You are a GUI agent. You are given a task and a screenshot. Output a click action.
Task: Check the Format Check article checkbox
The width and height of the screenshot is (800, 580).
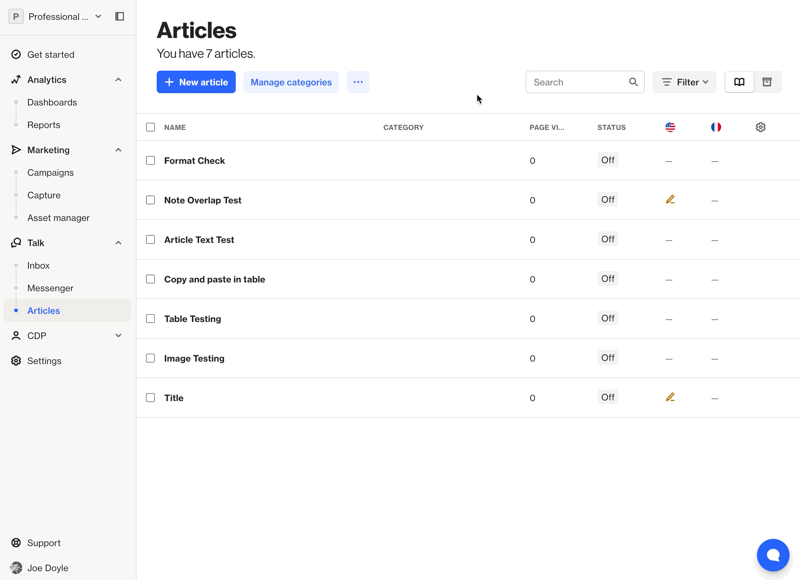coord(151,160)
